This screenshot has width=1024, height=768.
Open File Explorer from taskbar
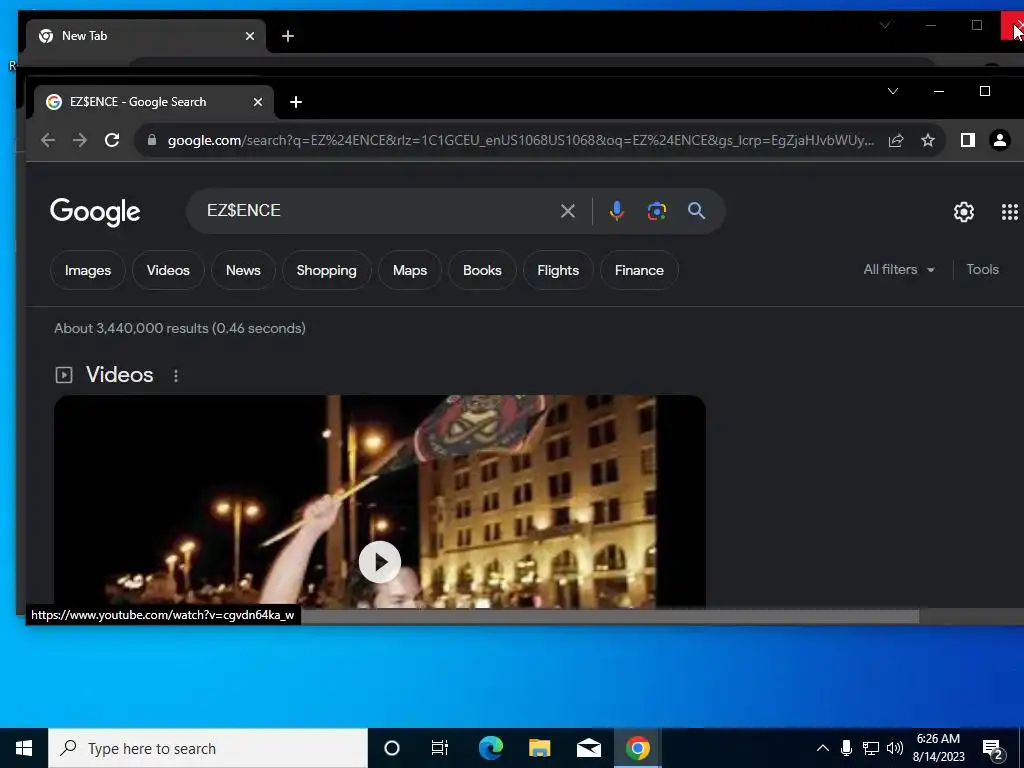click(x=539, y=748)
